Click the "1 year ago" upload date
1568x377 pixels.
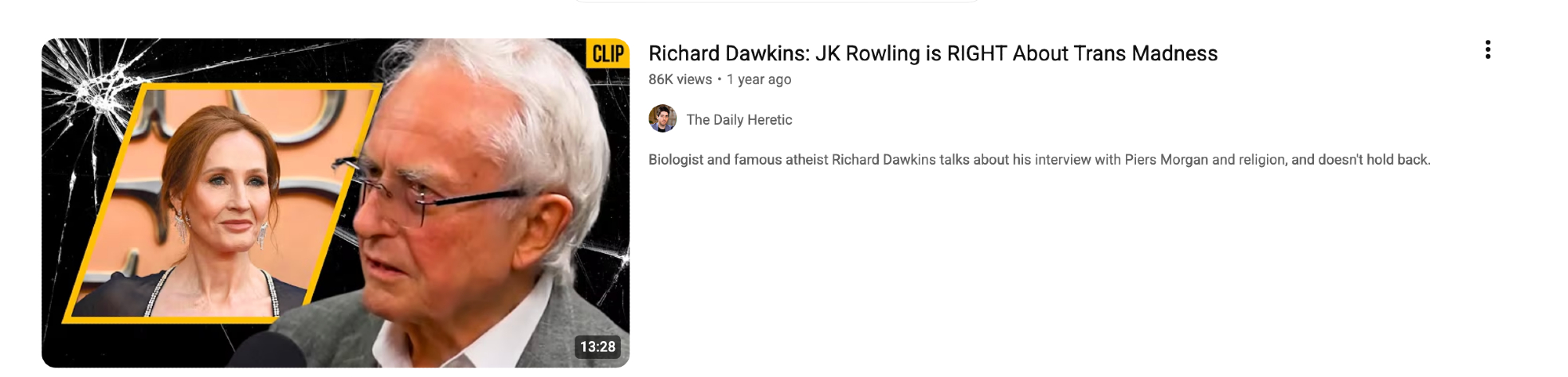[759, 79]
